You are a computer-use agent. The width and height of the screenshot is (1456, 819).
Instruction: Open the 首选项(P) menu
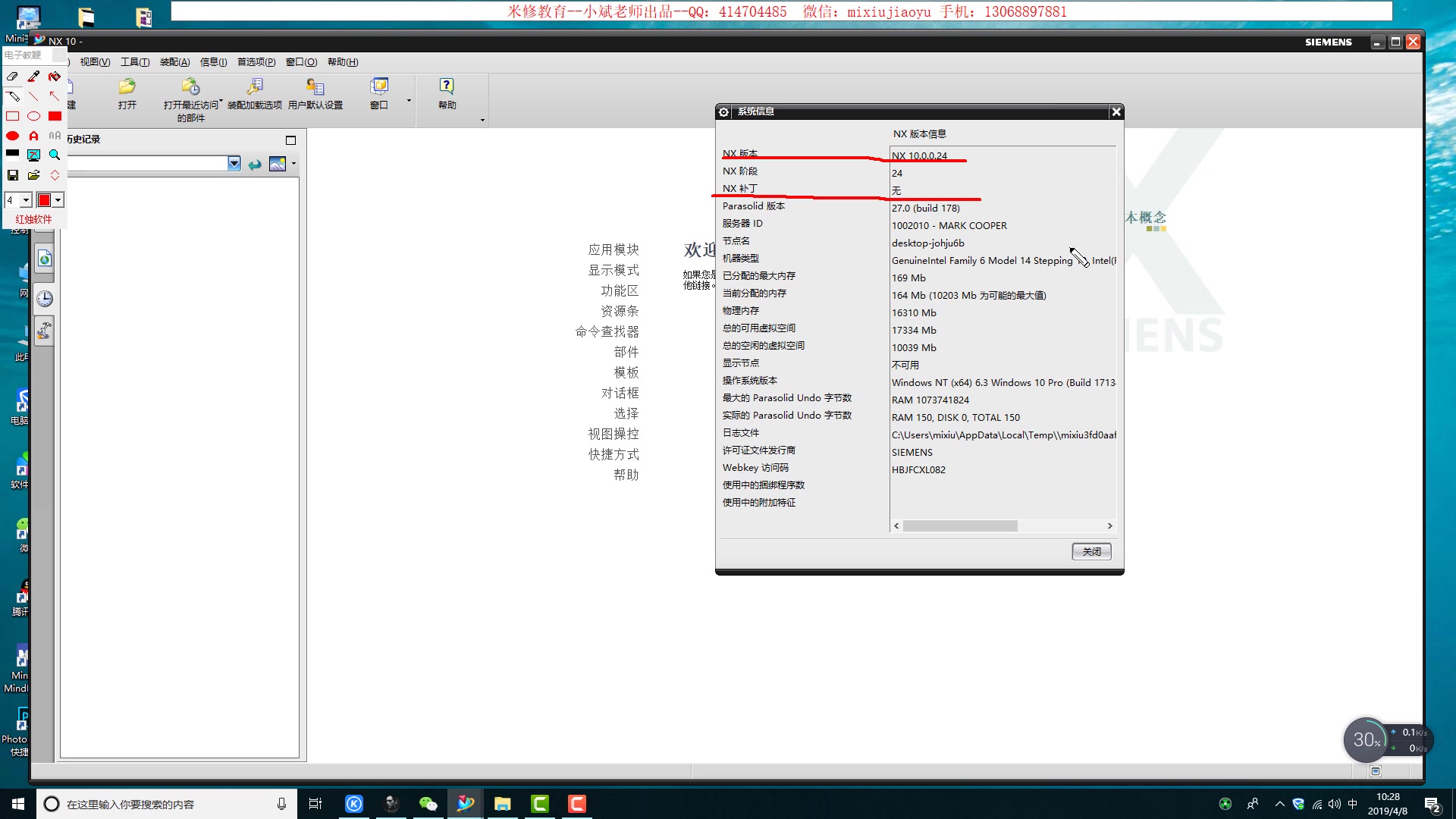(256, 62)
